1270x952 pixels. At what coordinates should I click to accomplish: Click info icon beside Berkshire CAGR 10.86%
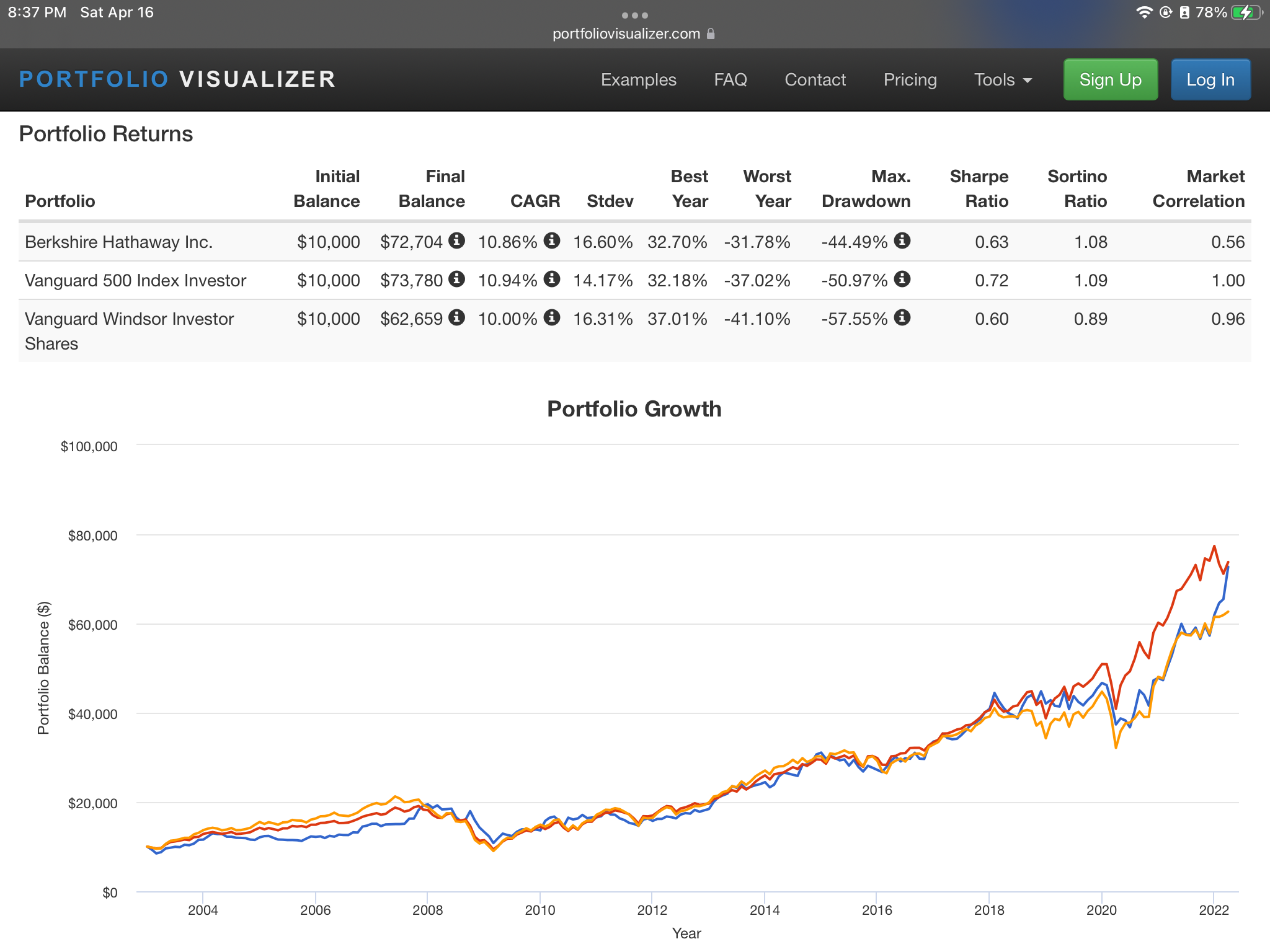click(x=552, y=240)
